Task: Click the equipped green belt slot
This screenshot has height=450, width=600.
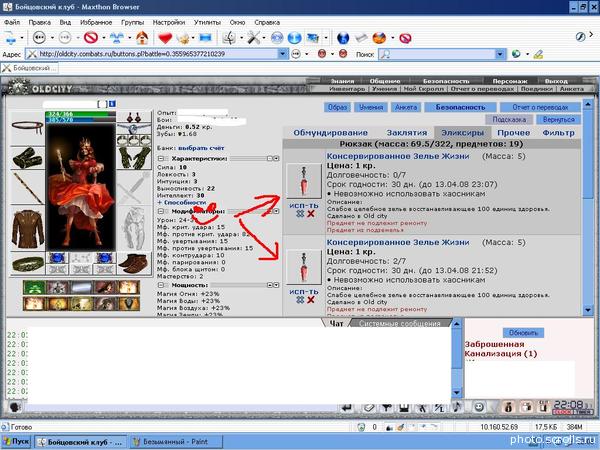Action: pos(28,263)
